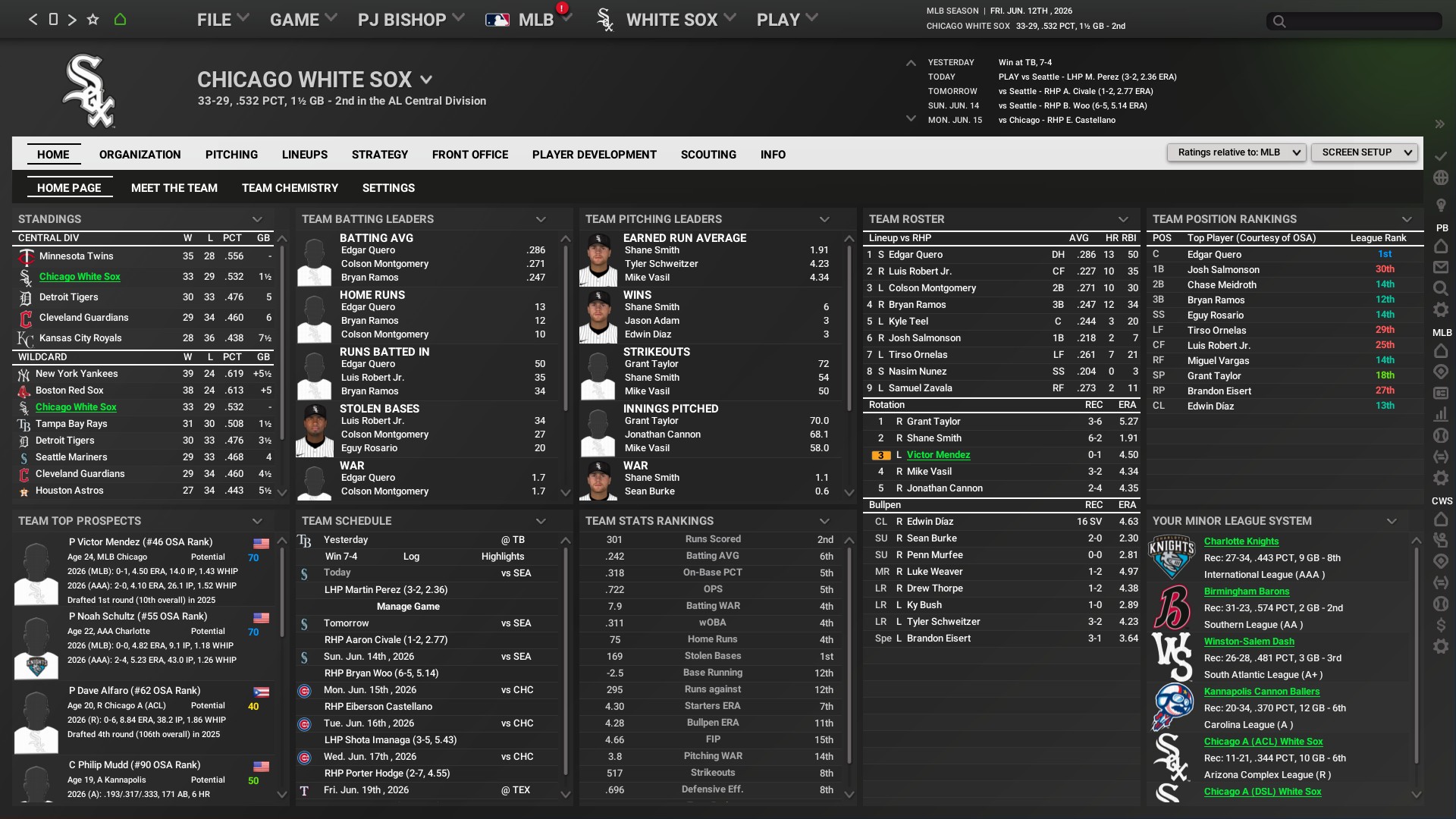The height and width of the screenshot is (819, 1456).
Task: Expand the Team Batting Leaders panel chevron
Action: pos(541,220)
